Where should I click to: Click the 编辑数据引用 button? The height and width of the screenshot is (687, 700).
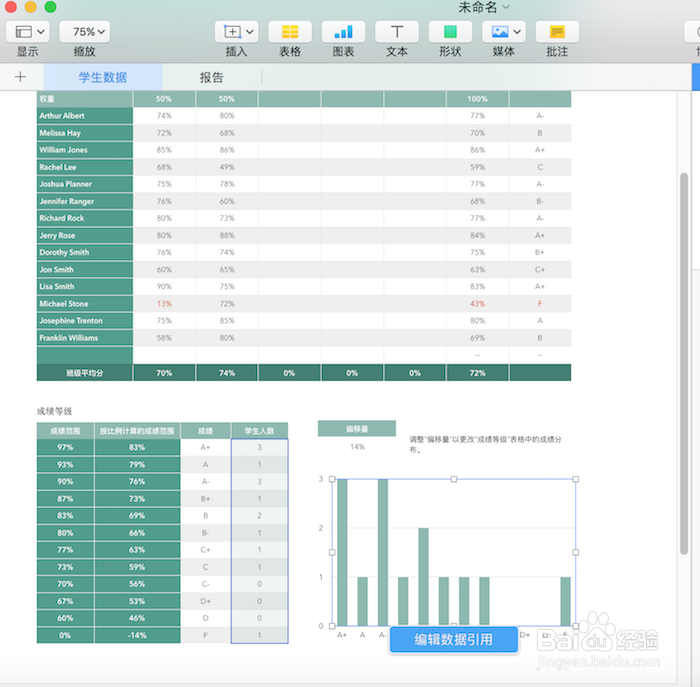point(453,639)
